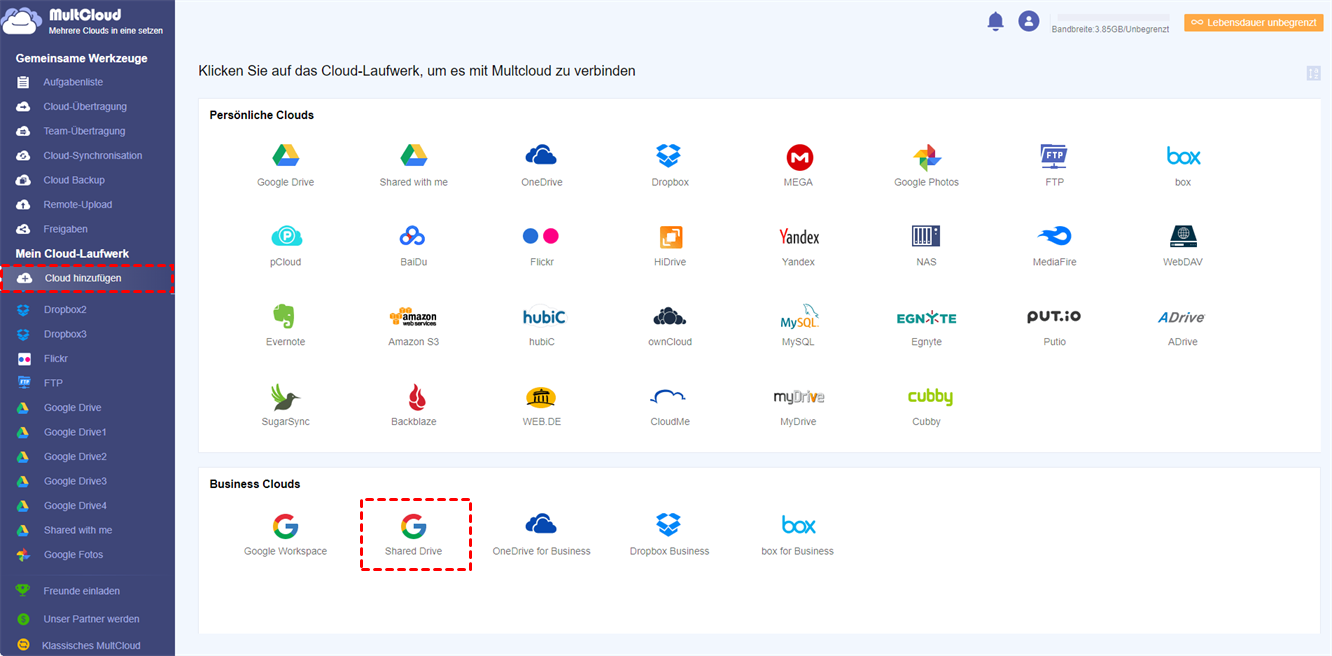
Task: Click the Lebensdauer unbegrenzt button
Action: pos(1254,22)
